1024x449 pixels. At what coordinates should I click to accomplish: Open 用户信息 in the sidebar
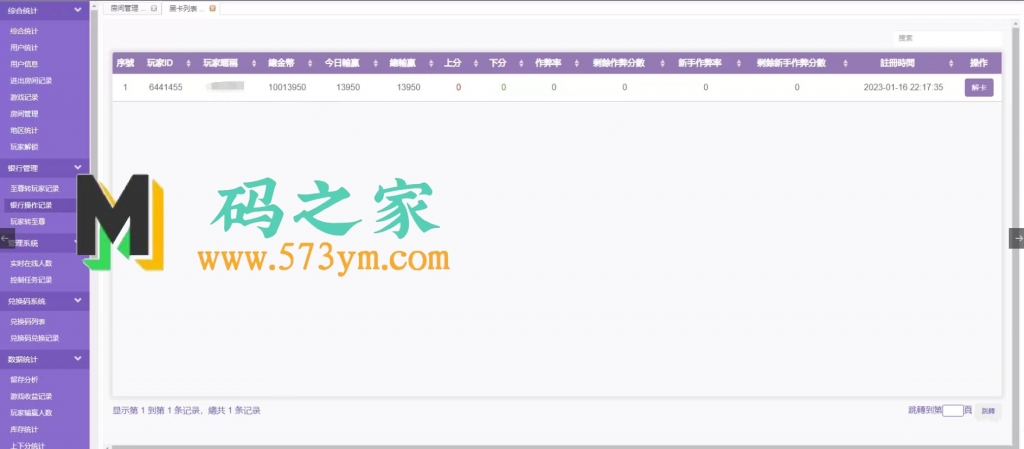pos(24,64)
